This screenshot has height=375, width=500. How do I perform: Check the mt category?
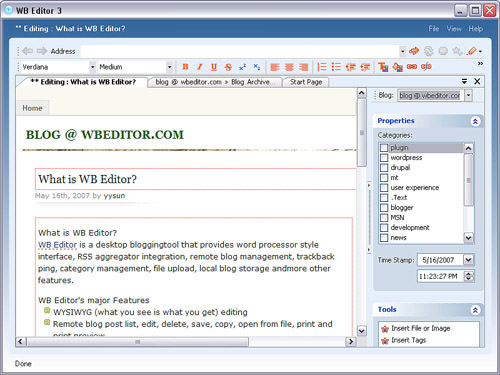(x=384, y=178)
